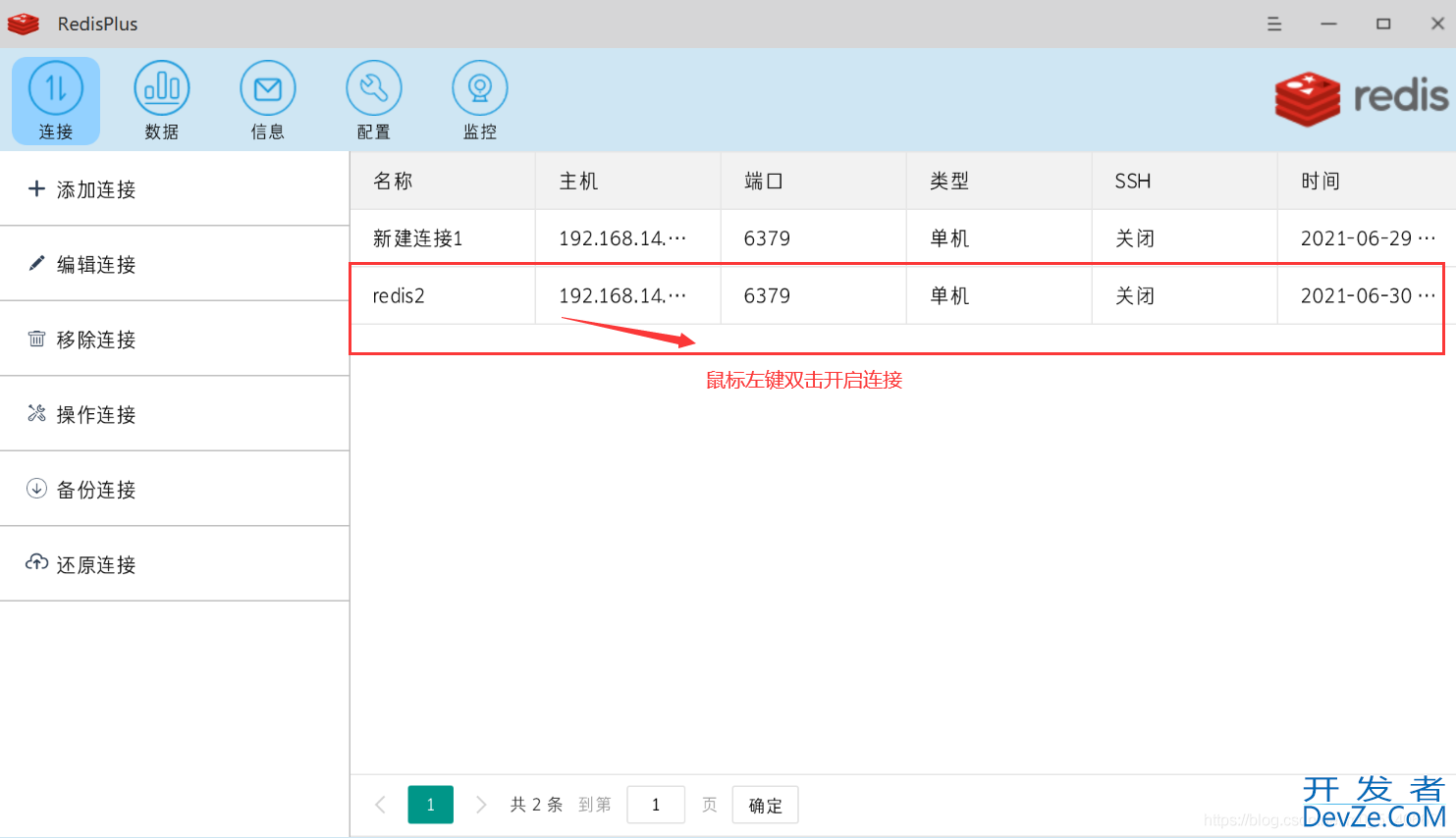Select page 1 in pagination
Image resolution: width=1456 pixels, height=838 pixels.
(x=431, y=805)
